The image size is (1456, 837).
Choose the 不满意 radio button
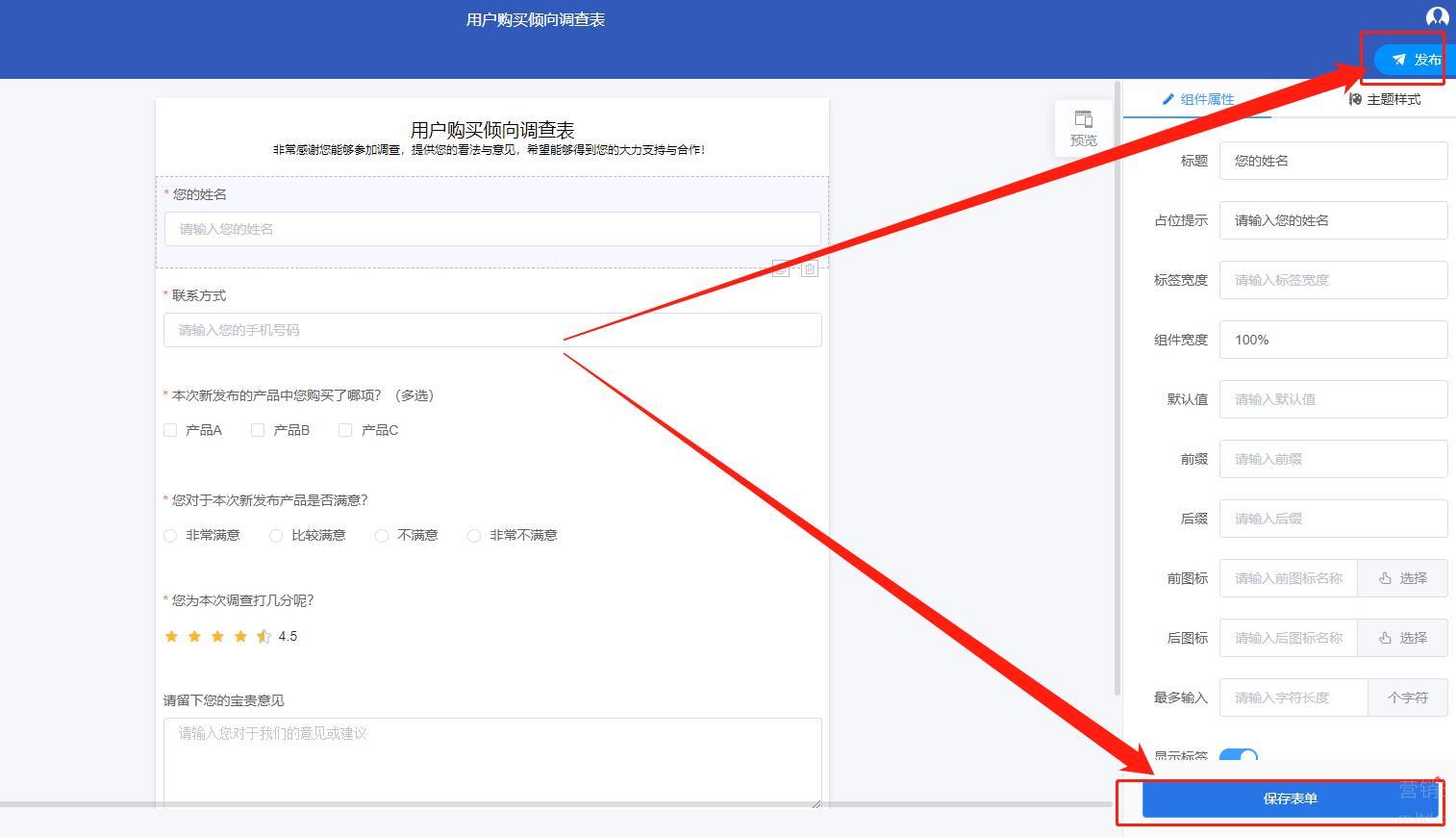click(x=382, y=536)
